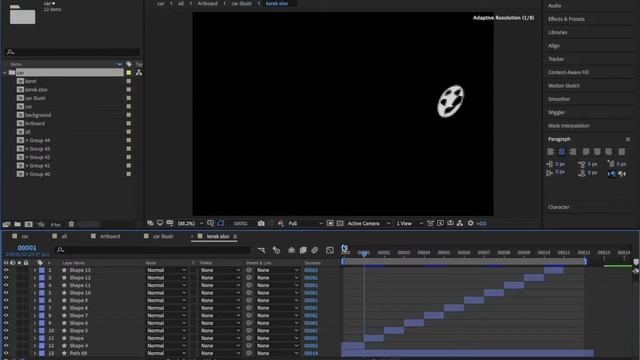Click the car illustr breadcrumb above viewer
Viewport: 640px width, 360px height.
(x=242, y=3)
